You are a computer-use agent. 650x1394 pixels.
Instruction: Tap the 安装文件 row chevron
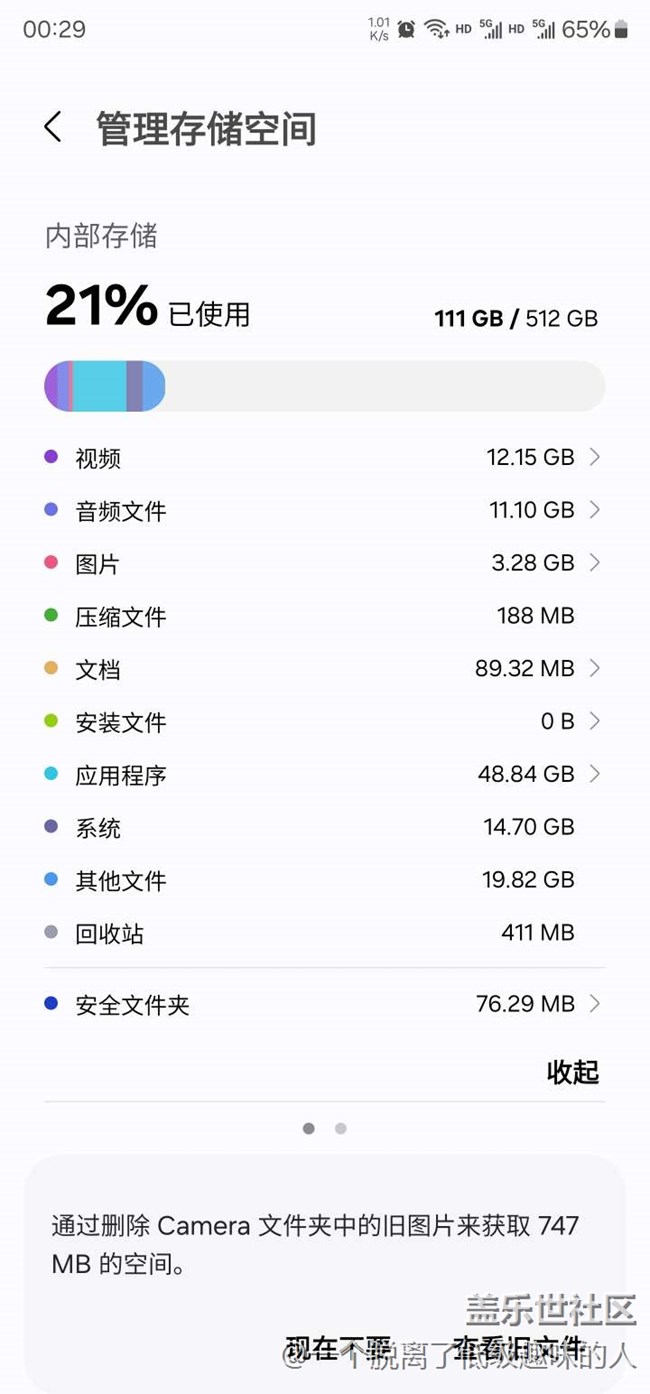coord(595,721)
